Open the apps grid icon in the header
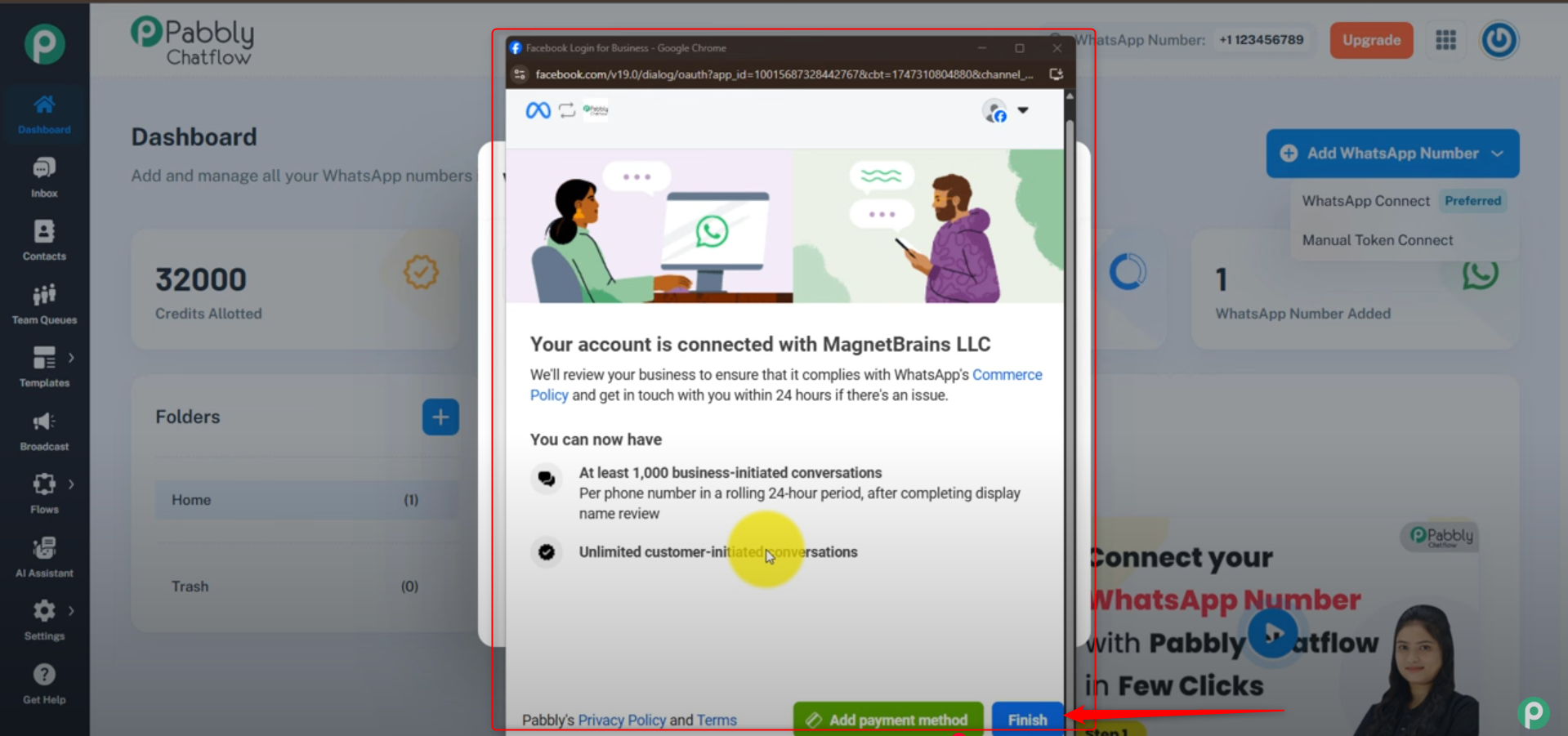1568x736 pixels. click(x=1445, y=40)
